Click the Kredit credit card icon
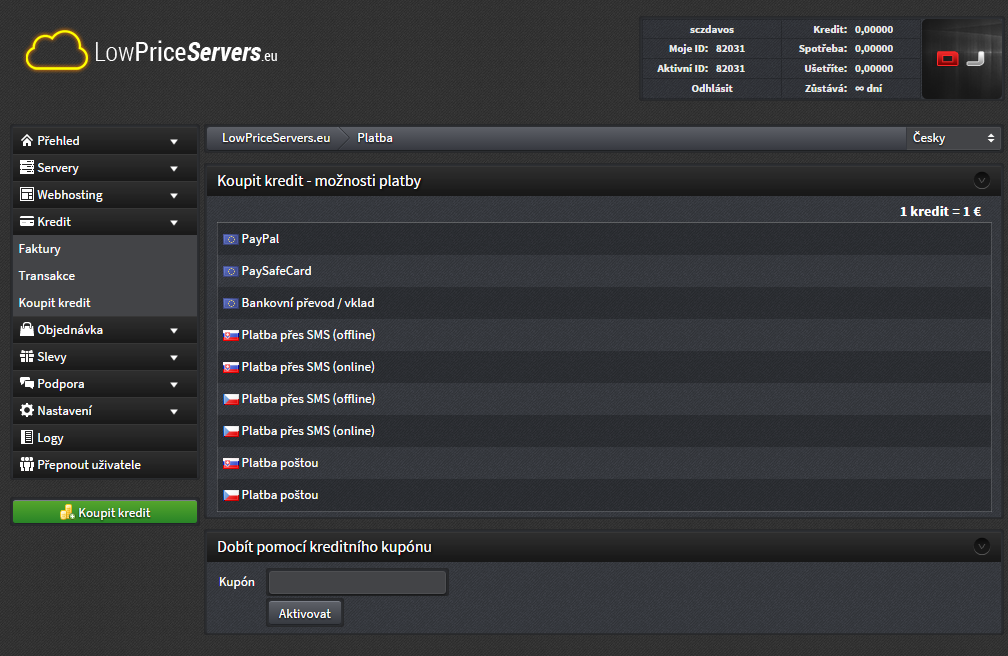The height and width of the screenshot is (656, 1008). (25, 221)
